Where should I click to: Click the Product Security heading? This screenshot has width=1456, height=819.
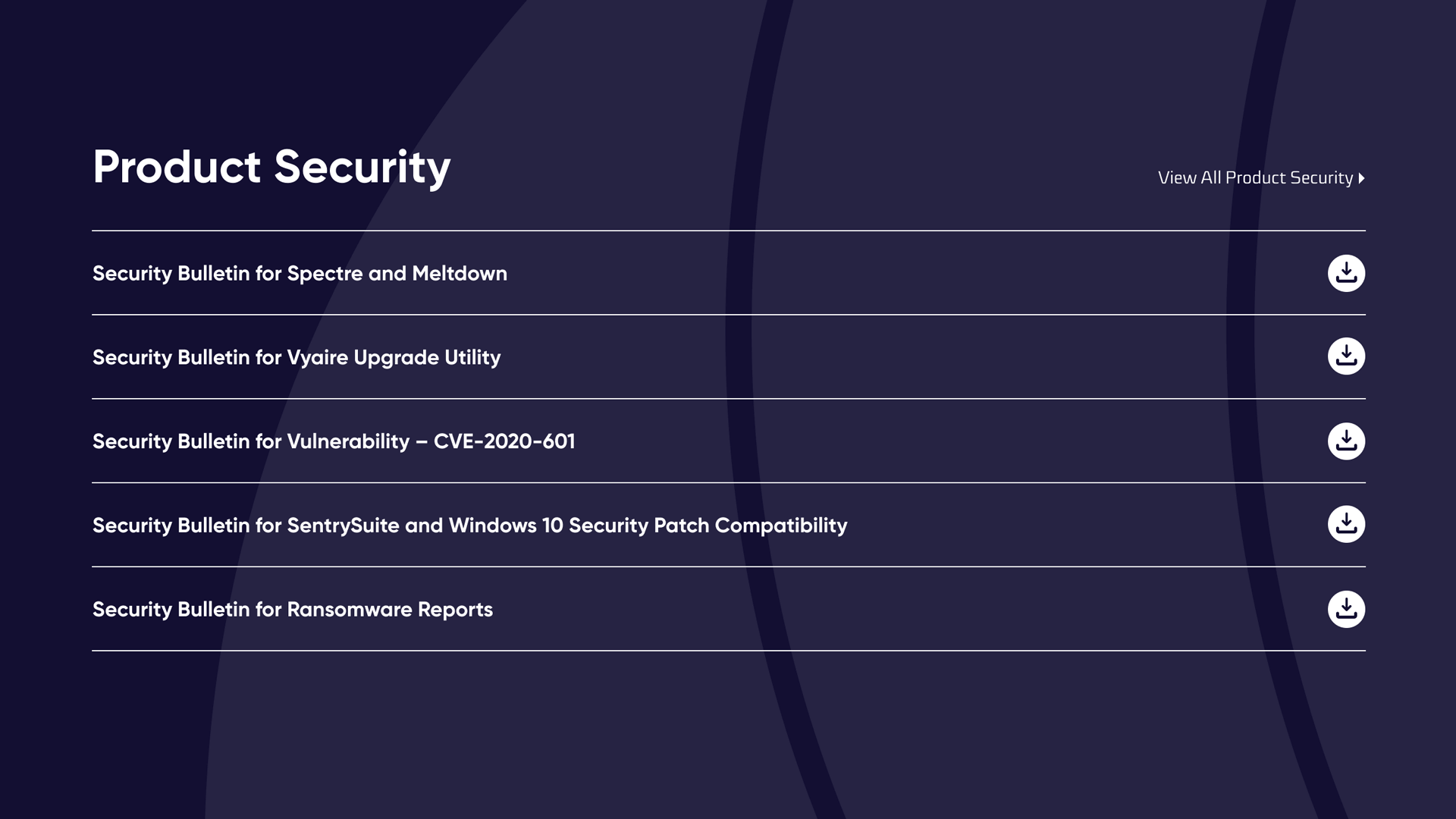click(271, 168)
